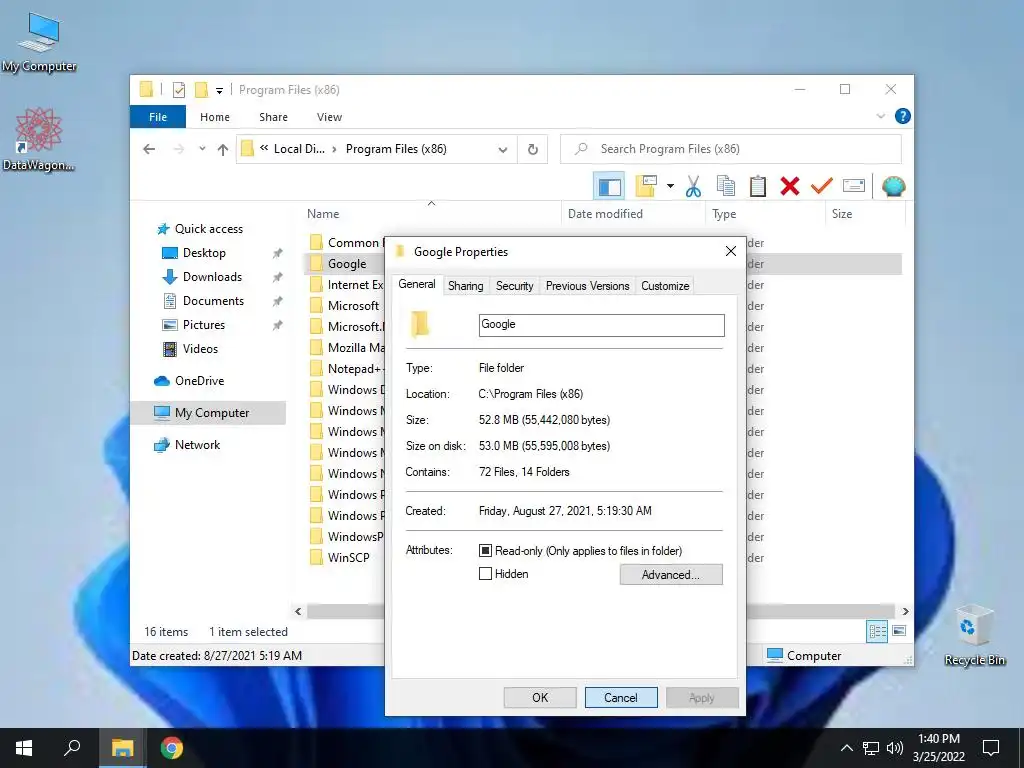Switch to details view icon in status bar

877,631
